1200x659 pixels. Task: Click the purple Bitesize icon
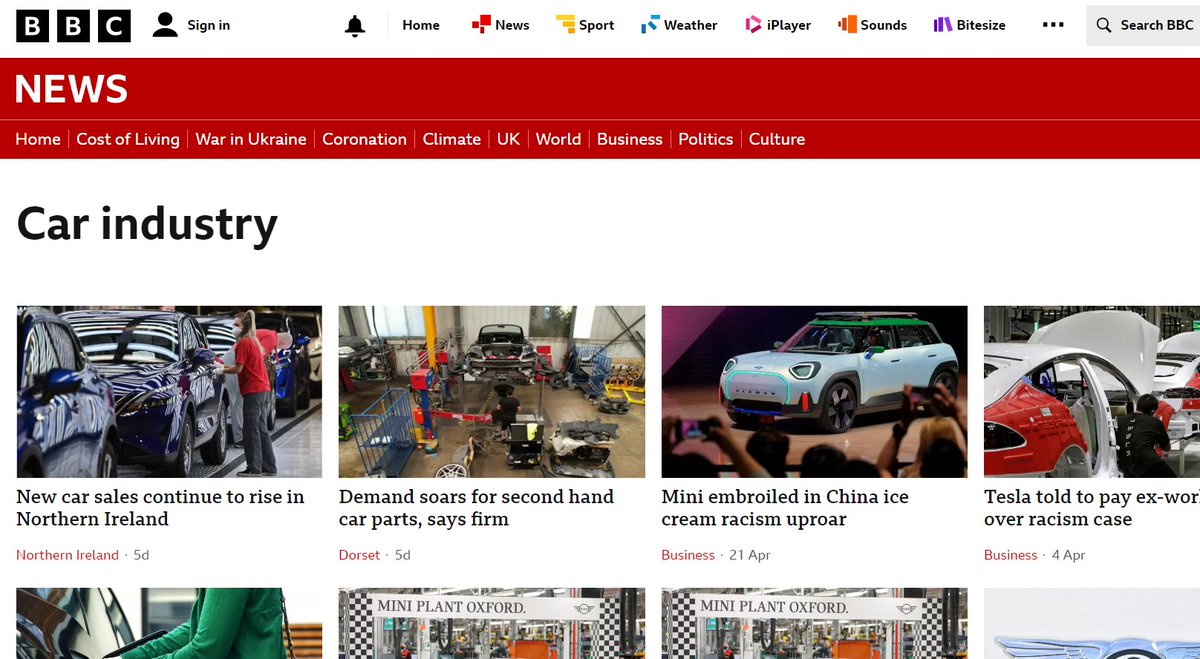(942, 25)
